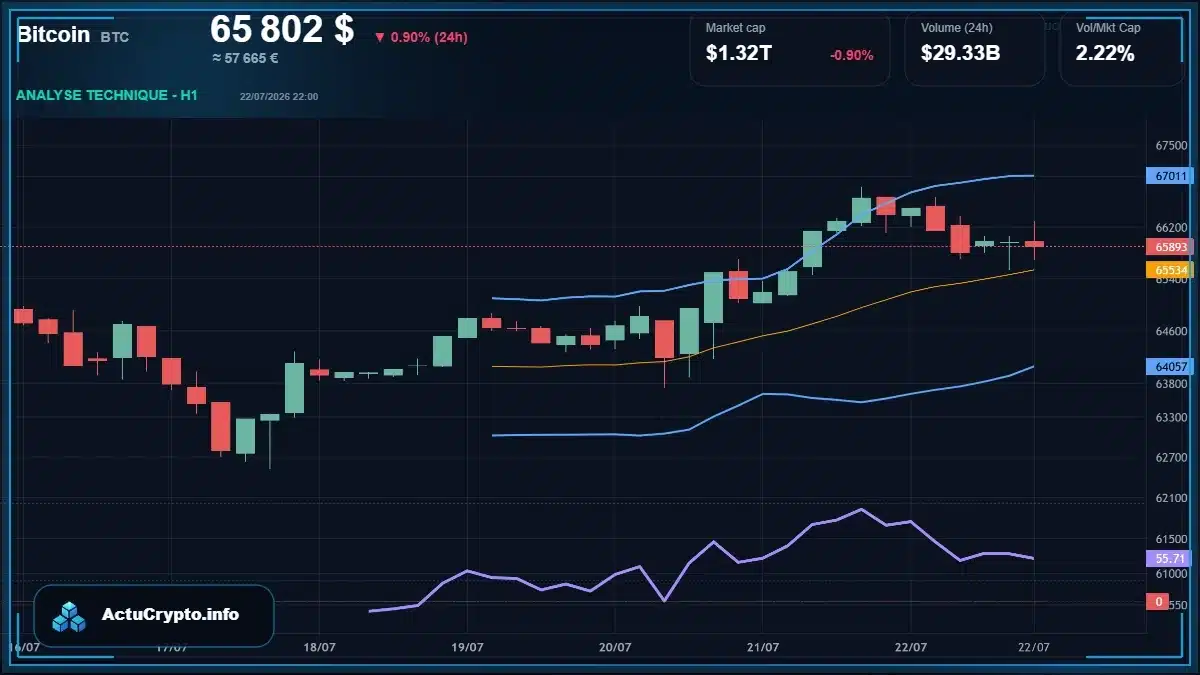Image resolution: width=1200 pixels, height=675 pixels.
Task: Click the Bitcoin title text
Action: click(53, 35)
